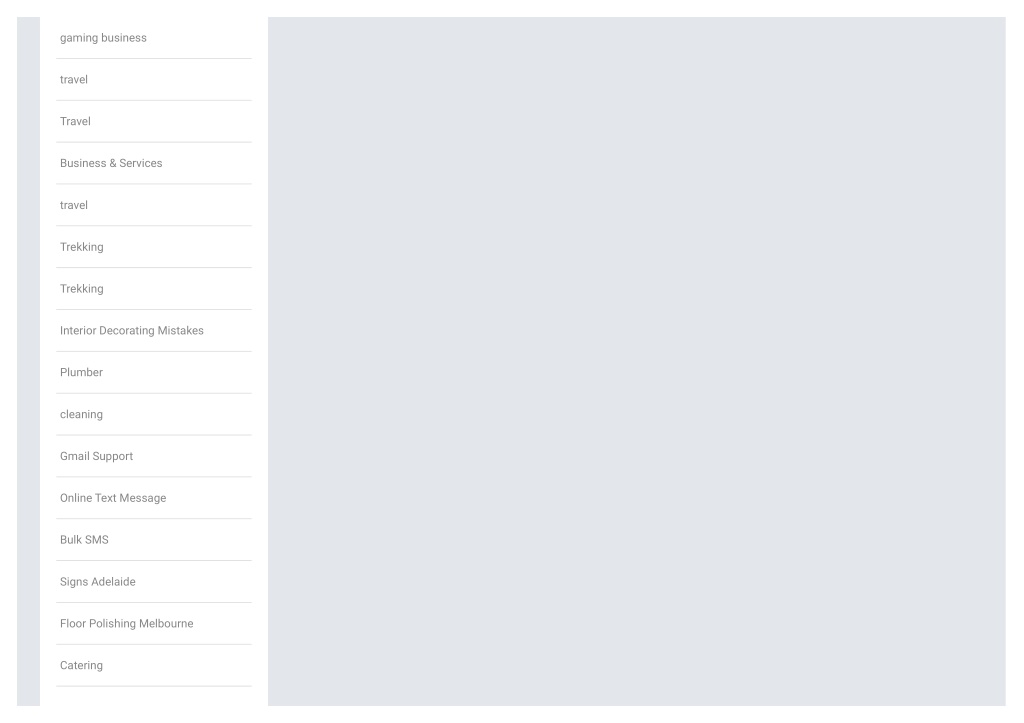Screen dimensions: 1024x723
Task: Open Interior Decorating Mistakes link
Action: 132,330
